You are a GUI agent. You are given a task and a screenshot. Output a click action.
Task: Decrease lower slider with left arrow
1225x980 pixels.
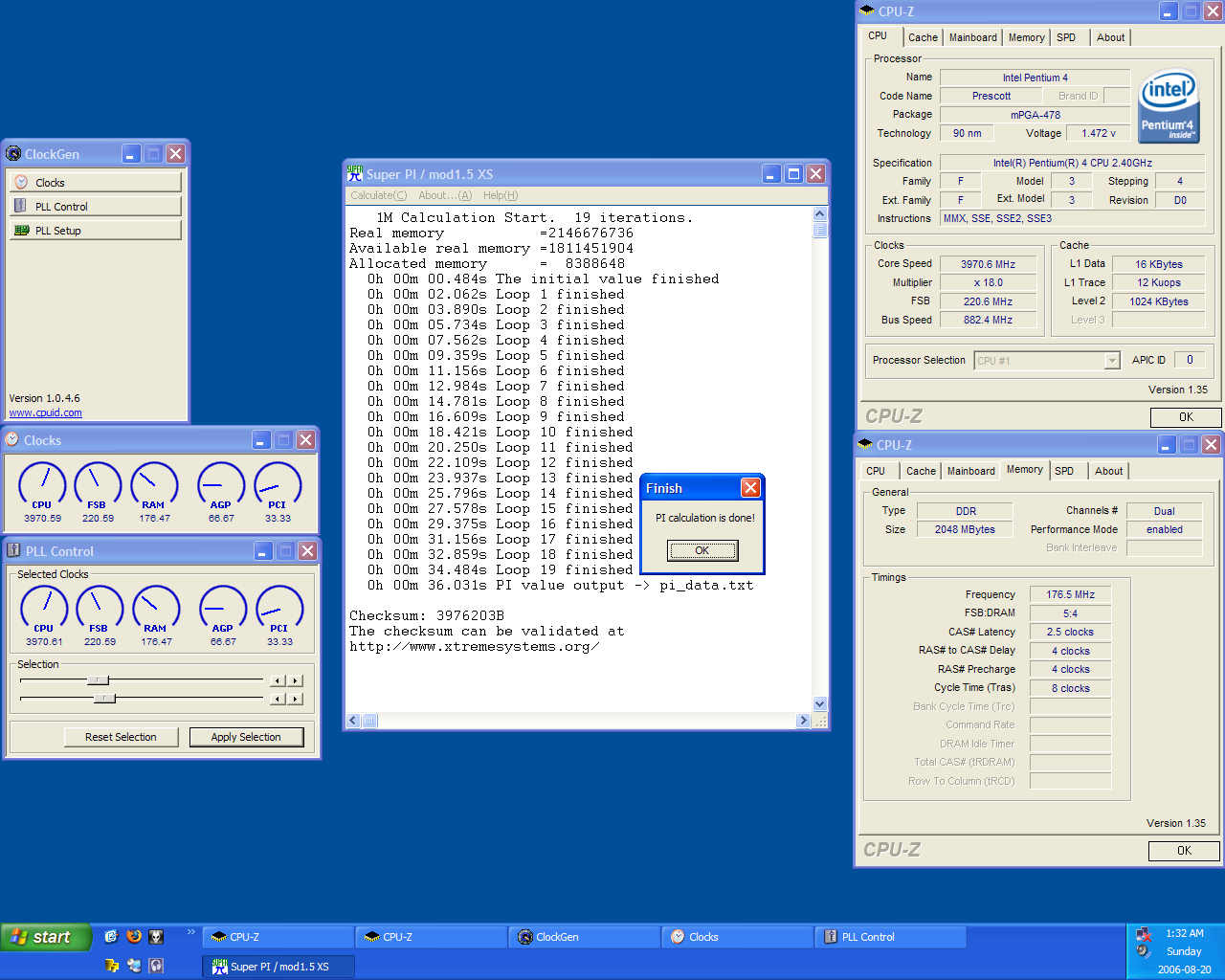(x=278, y=699)
